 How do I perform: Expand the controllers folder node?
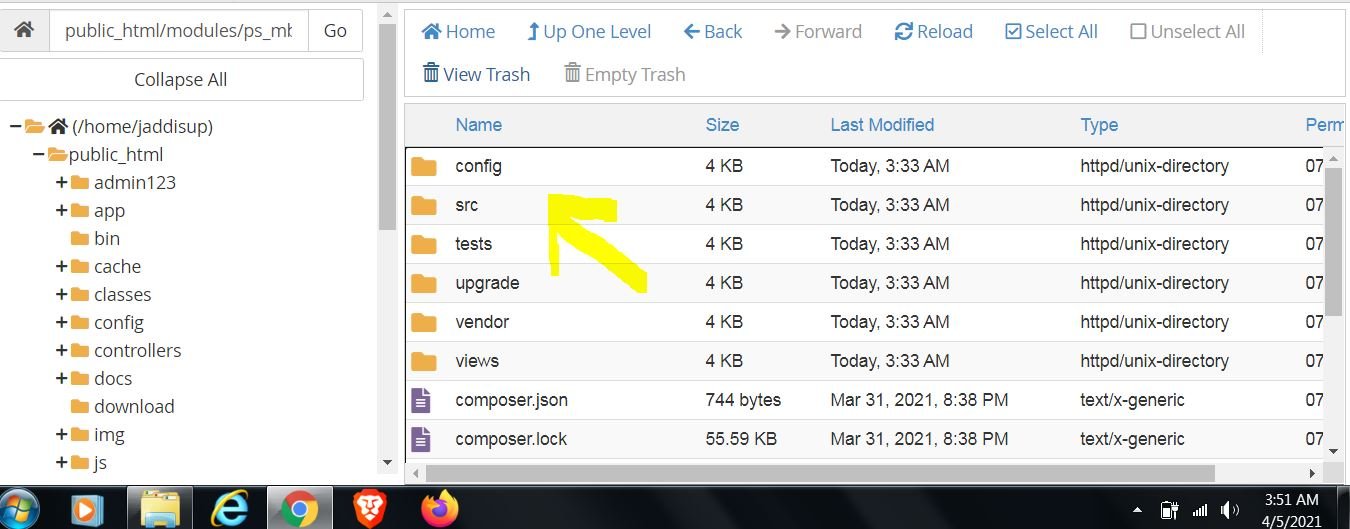[62, 350]
